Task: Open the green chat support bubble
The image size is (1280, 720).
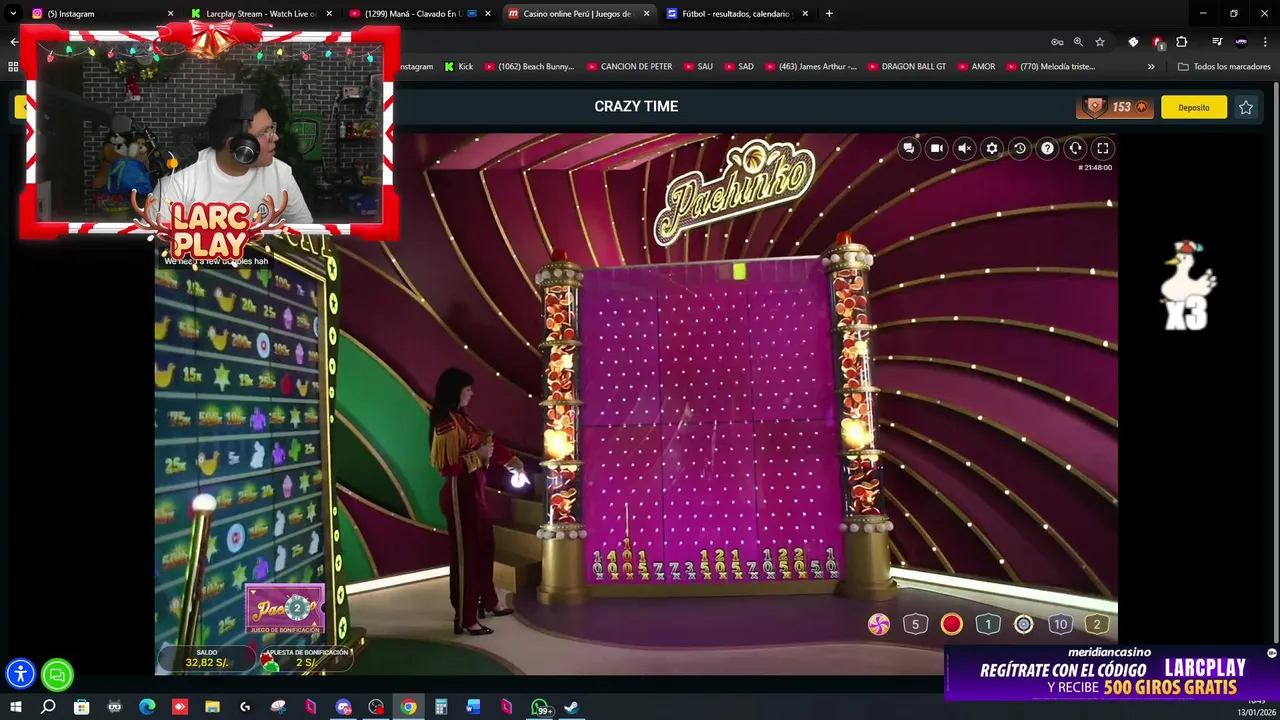Action: point(57,675)
